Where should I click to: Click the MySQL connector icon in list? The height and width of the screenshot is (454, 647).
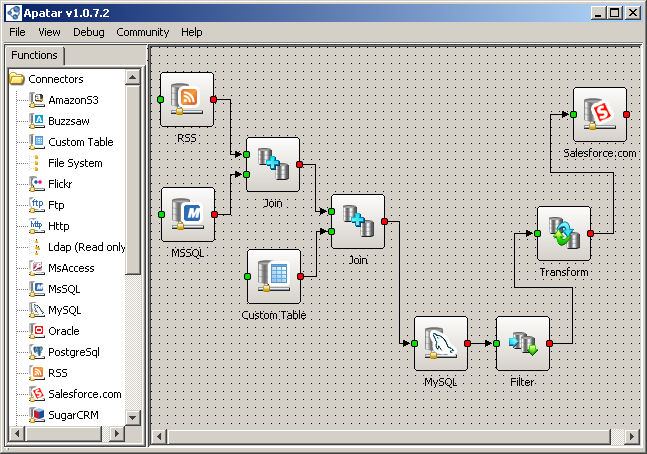coord(37,310)
